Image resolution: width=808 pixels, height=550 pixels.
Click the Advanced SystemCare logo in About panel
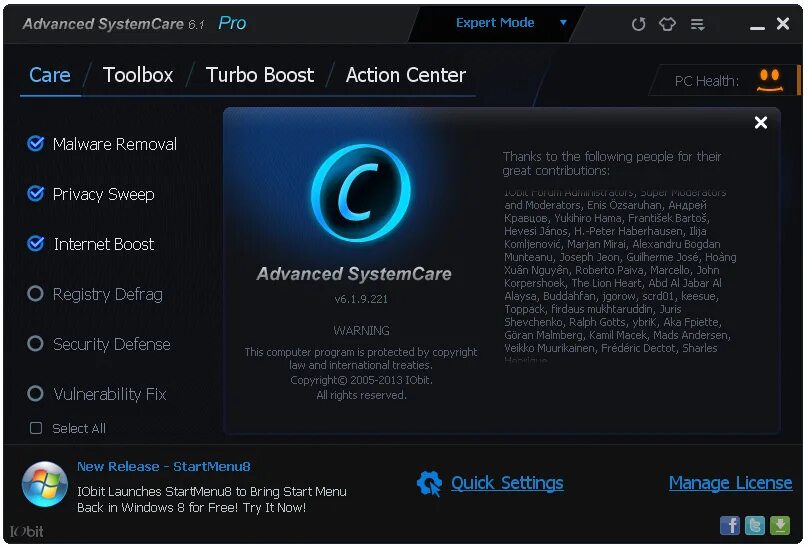361,193
